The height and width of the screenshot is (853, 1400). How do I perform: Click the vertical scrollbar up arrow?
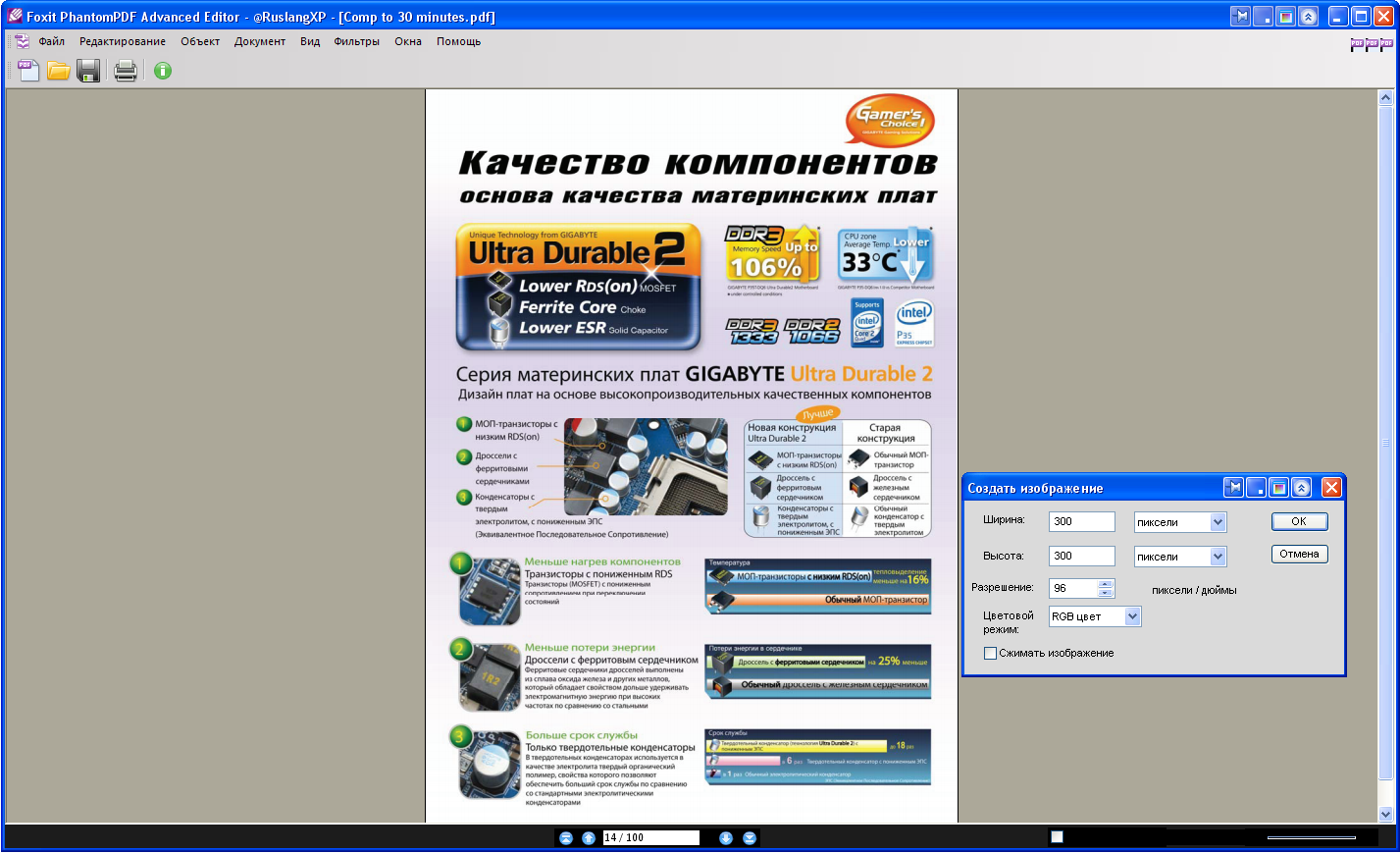pos(1385,97)
